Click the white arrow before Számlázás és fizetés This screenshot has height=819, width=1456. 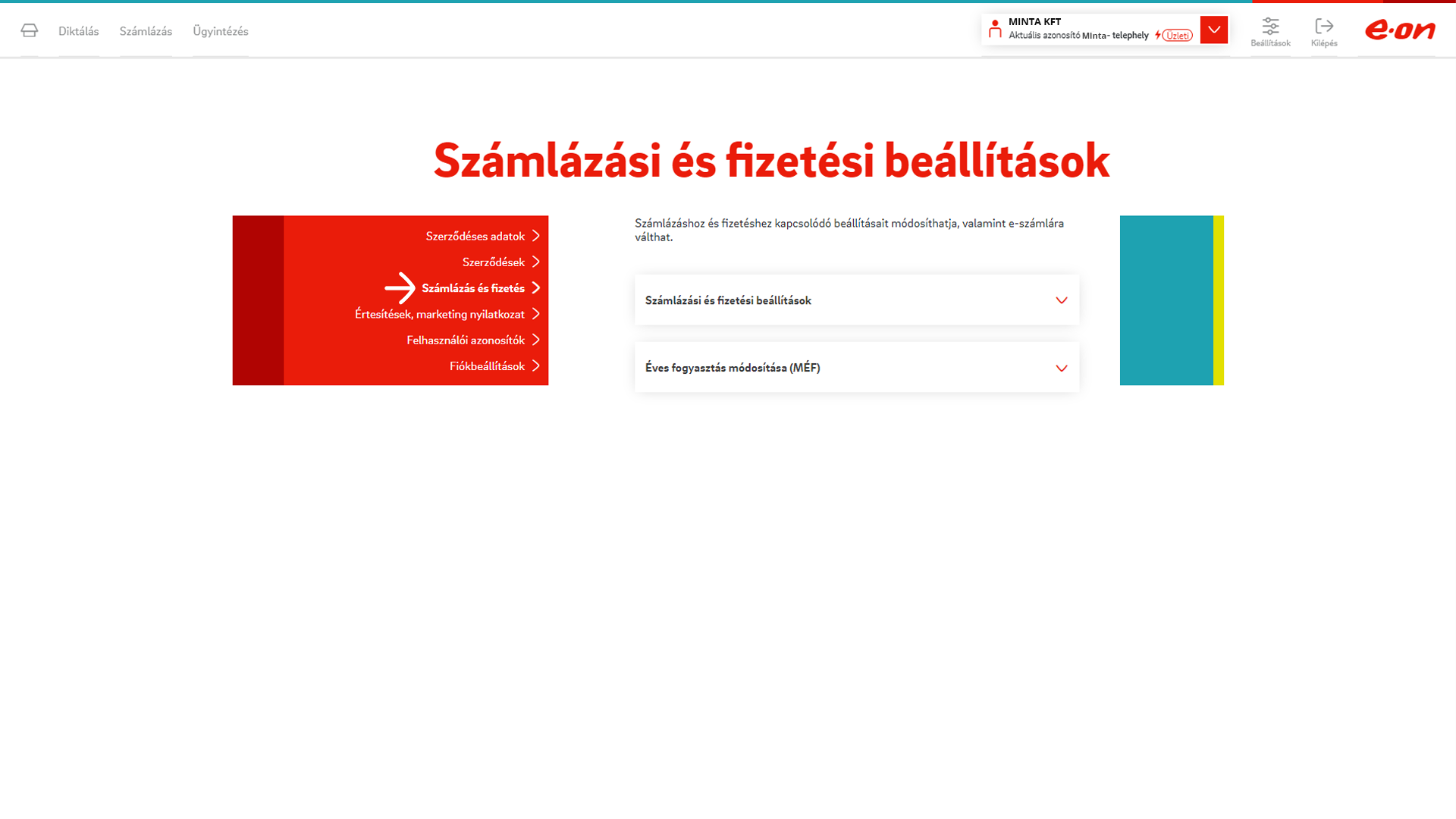(x=400, y=288)
